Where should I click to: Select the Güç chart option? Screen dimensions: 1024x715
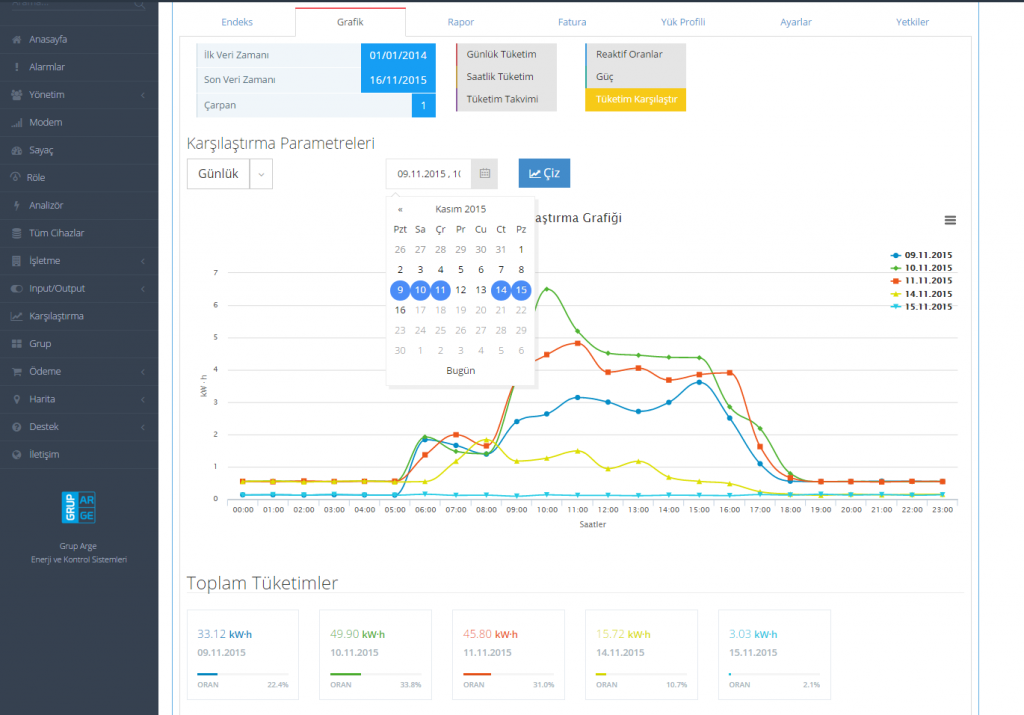click(x=635, y=77)
